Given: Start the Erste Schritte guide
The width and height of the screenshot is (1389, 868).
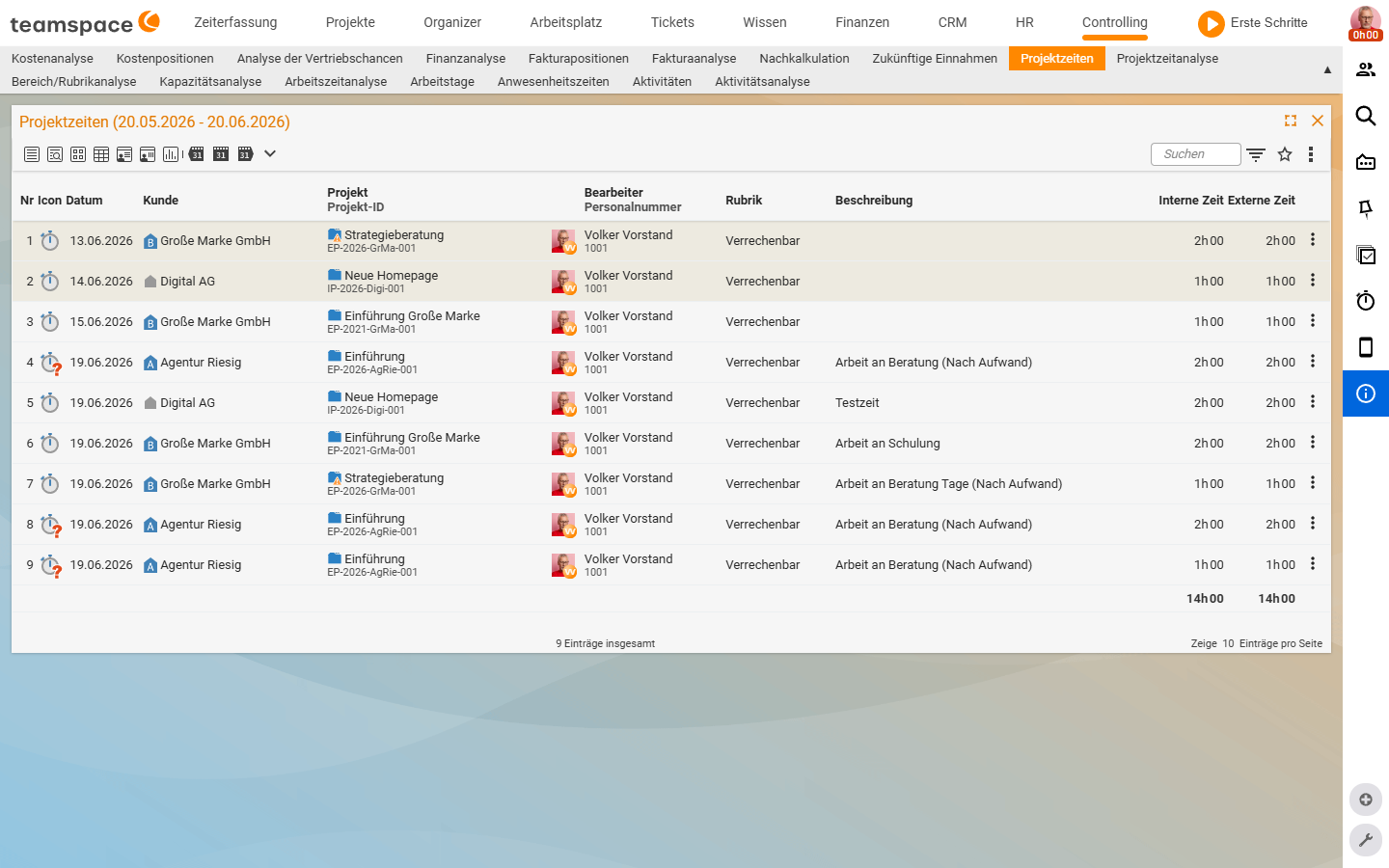Looking at the screenshot, I should pyautogui.click(x=1253, y=23).
